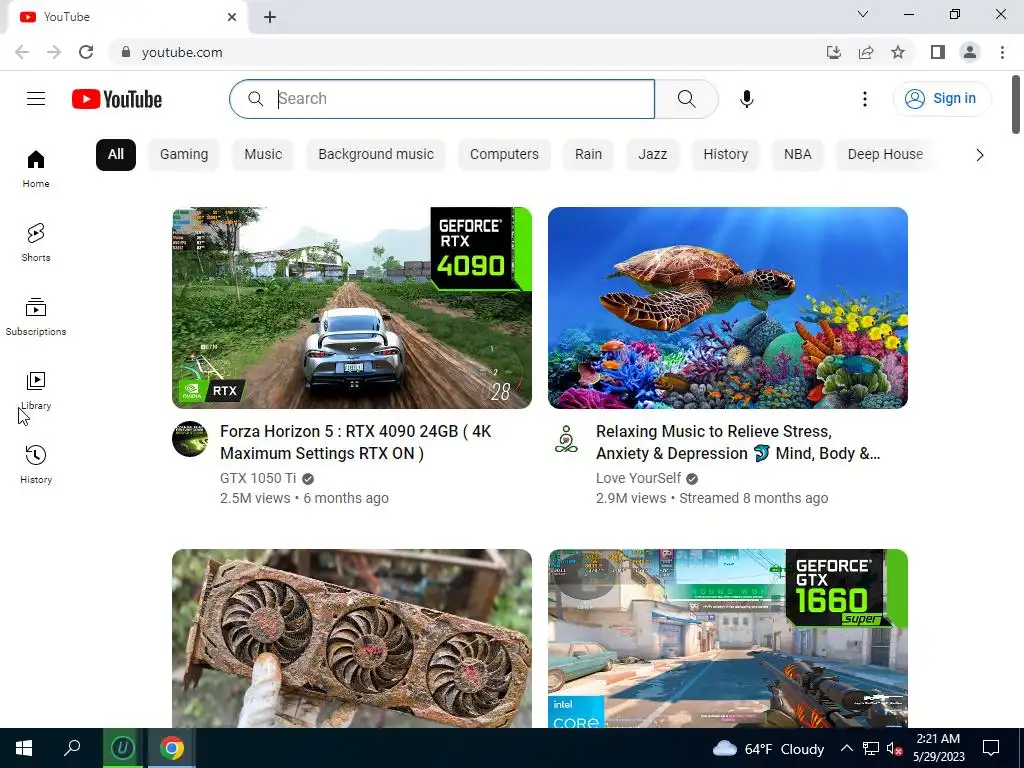Open the tab search dropdown chevron
This screenshot has height=768, width=1024.
pyautogui.click(x=863, y=14)
